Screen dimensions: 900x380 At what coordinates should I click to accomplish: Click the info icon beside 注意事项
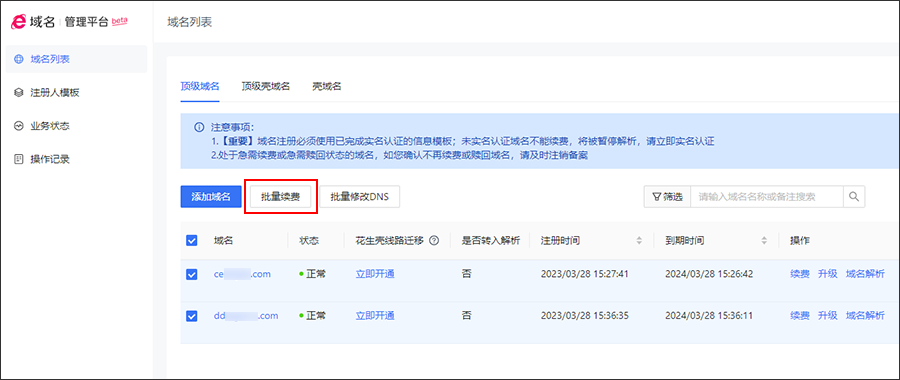[x=199, y=127]
